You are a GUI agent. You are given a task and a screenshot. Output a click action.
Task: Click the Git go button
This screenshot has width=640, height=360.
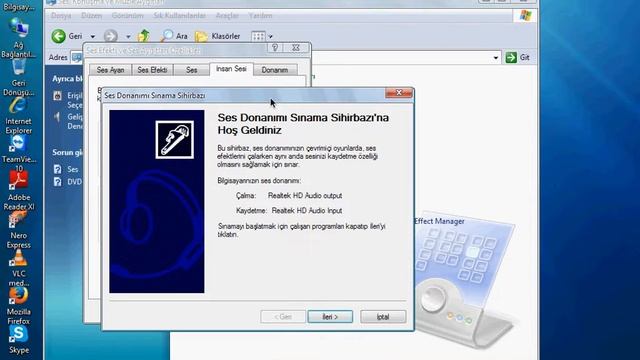518,58
